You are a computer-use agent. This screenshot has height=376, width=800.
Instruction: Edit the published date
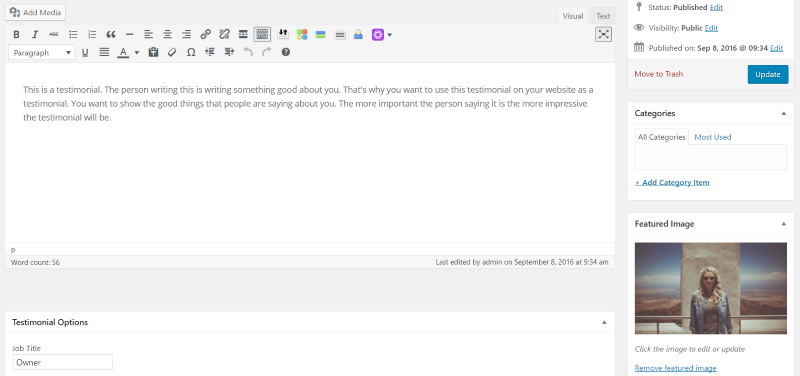[776, 48]
